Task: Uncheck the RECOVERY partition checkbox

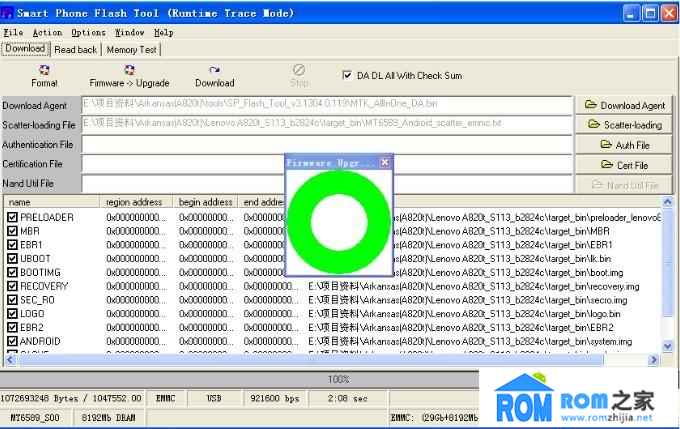Action: click(x=12, y=286)
